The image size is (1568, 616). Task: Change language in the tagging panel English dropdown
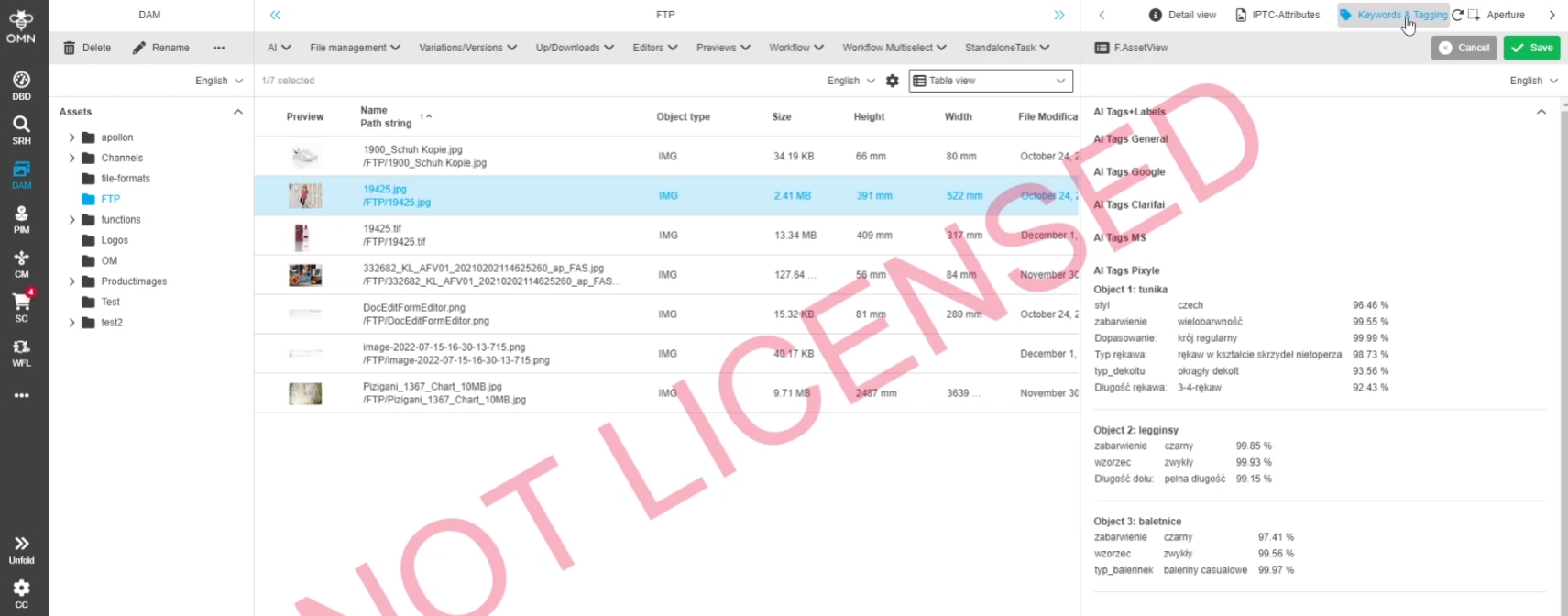coord(1533,81)
